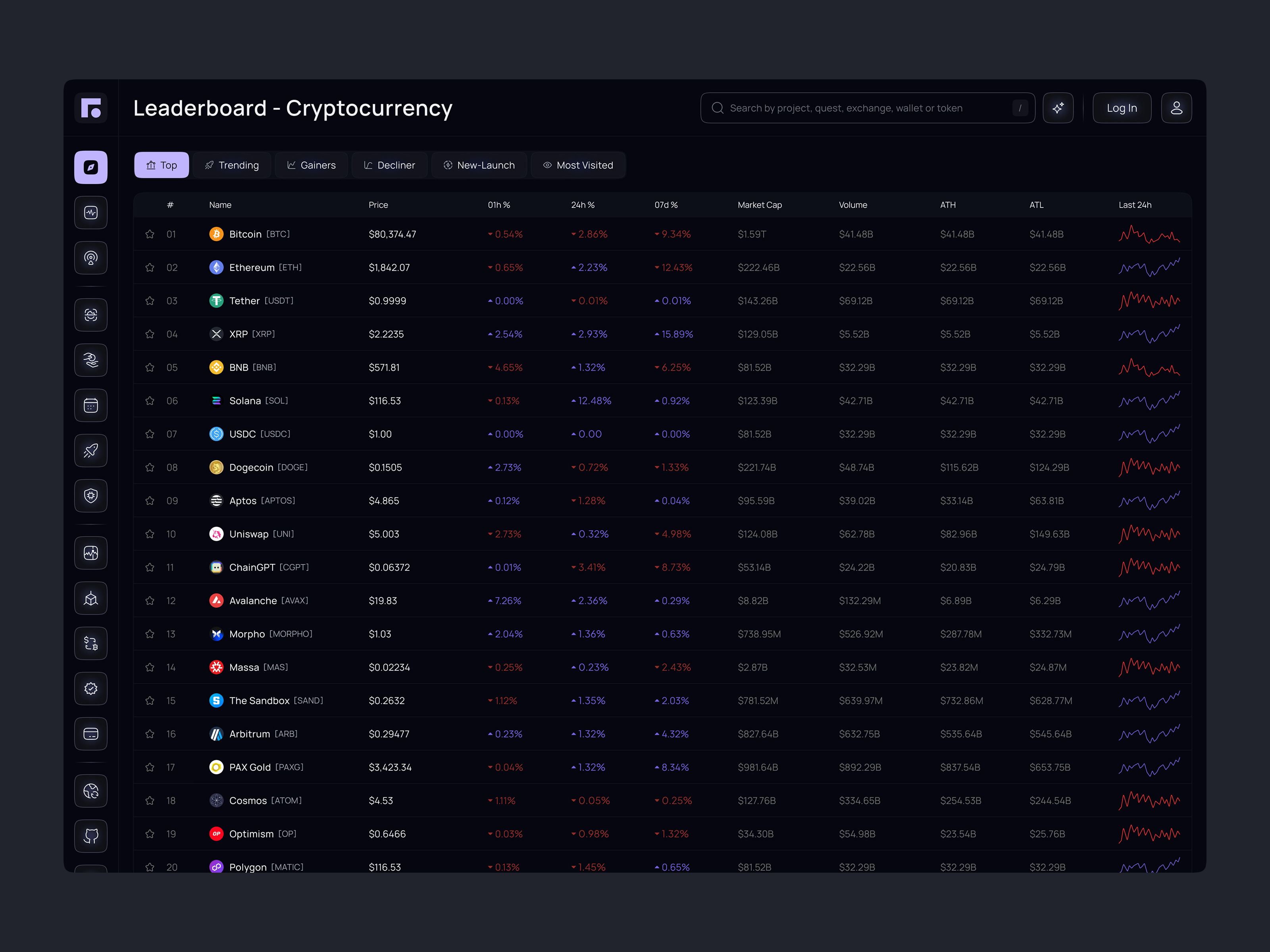Click the sparkle AI assistant button
1270x952 pixels.
(1058, 108)
